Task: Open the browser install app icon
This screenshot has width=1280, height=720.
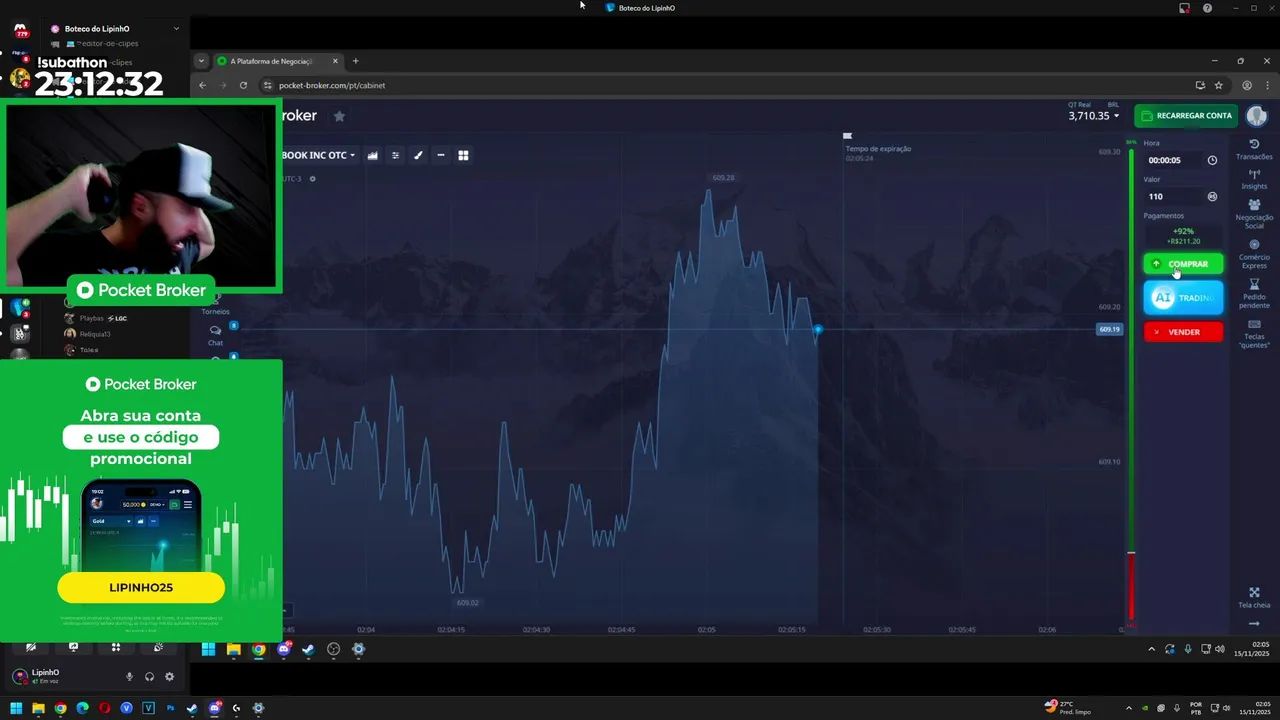Action: point(1200,85)
